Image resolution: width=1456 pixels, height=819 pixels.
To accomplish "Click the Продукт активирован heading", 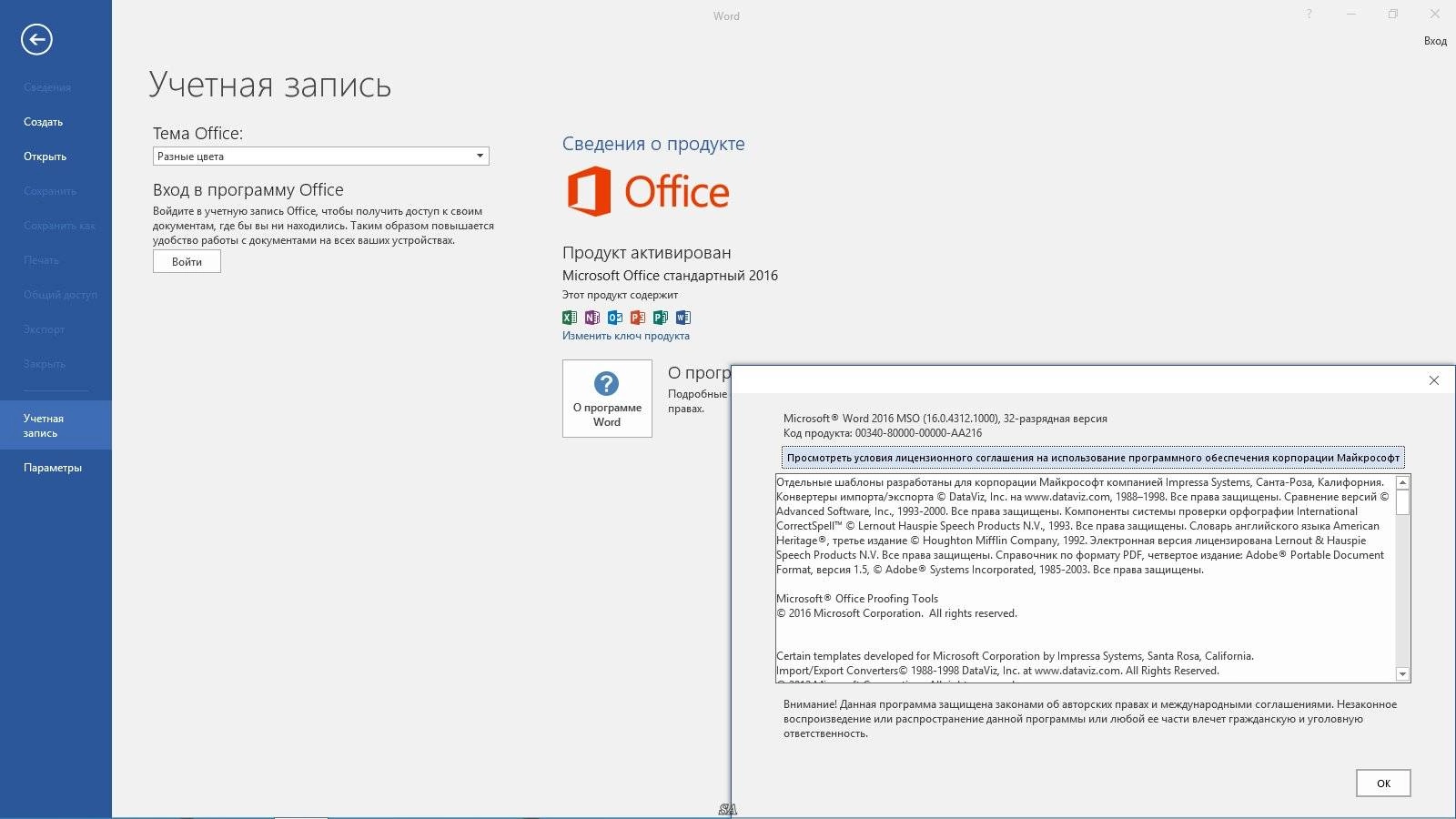I will [646, 253].
